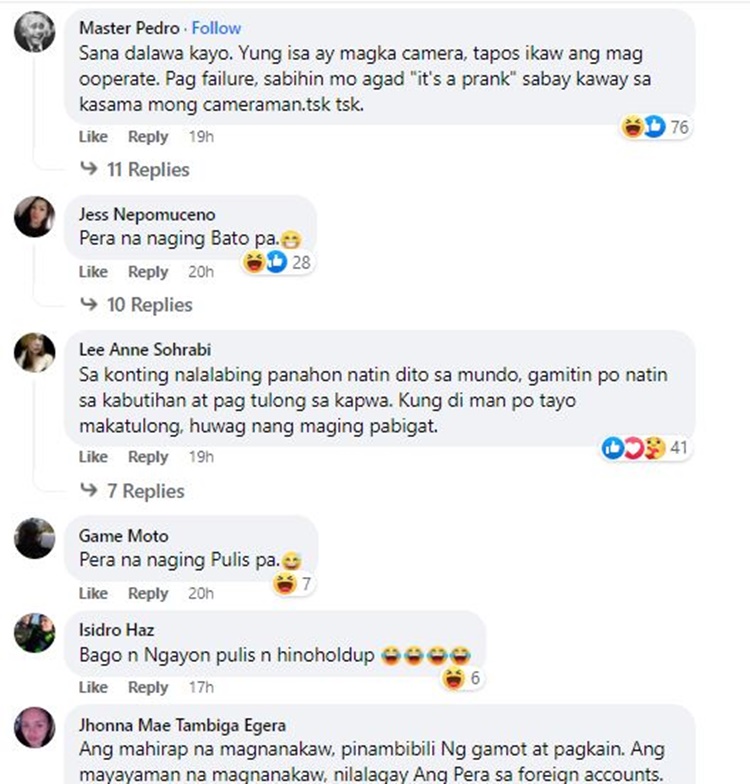Image resolution: width=750 pixels, height=784 pixels.
Task: Open Master Pedro's profile picture
Action: tap(34, 32)
